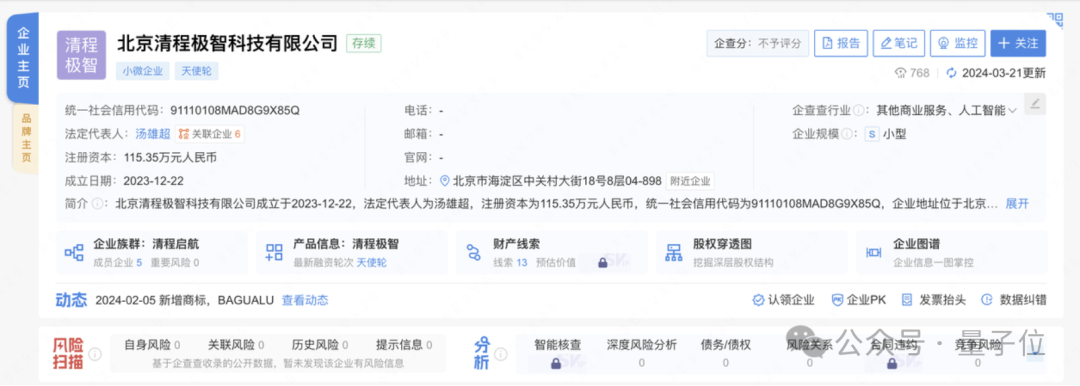Select the 小微企业 tag

coord(142,70)
